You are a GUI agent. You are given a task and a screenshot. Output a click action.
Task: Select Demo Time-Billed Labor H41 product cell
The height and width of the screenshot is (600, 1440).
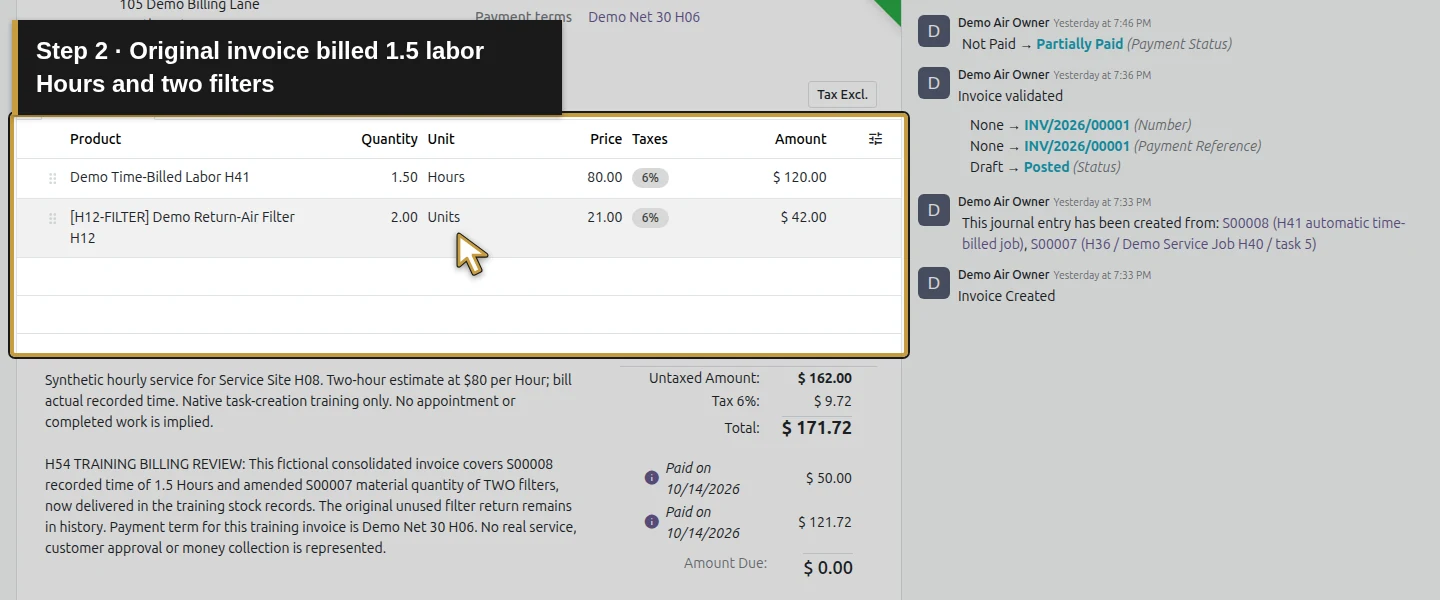[x=160, y=177]
